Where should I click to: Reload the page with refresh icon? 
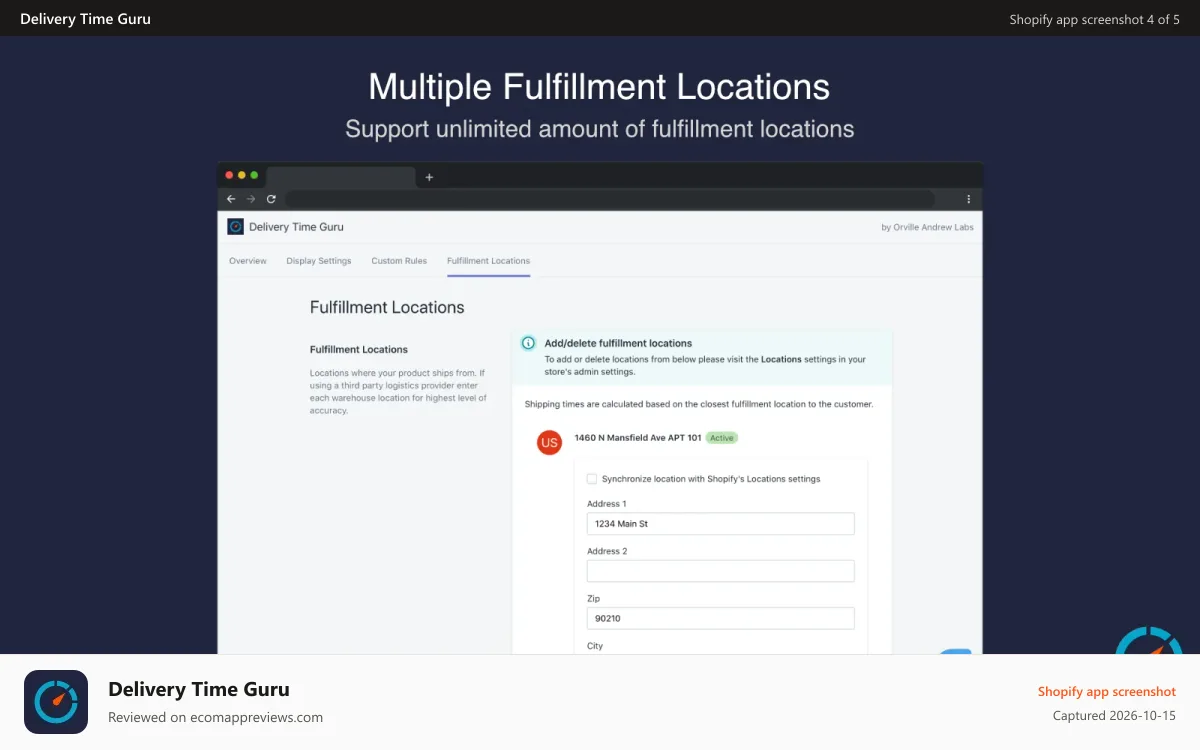point(271,199)
